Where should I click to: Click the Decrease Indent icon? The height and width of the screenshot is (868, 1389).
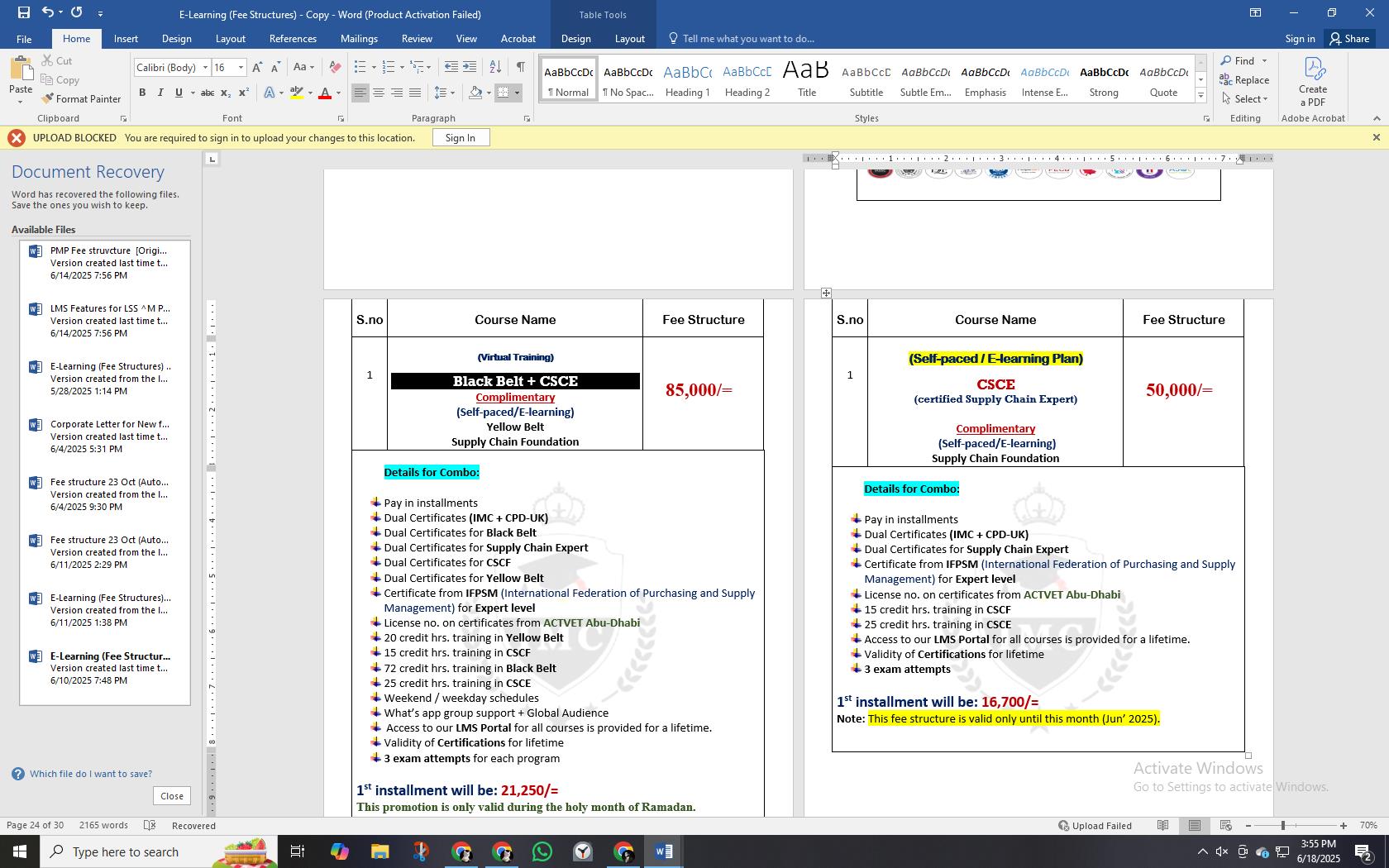[x=451, y=68]
